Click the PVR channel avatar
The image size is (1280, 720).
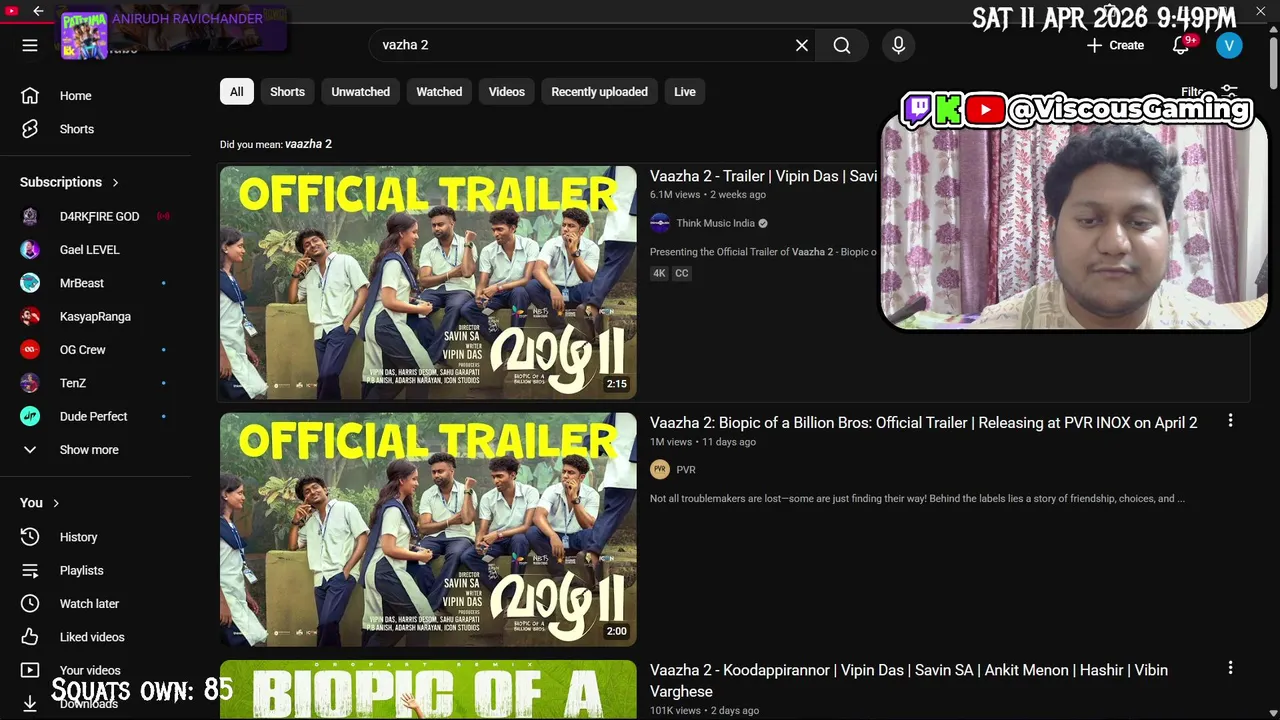(660, 470)
